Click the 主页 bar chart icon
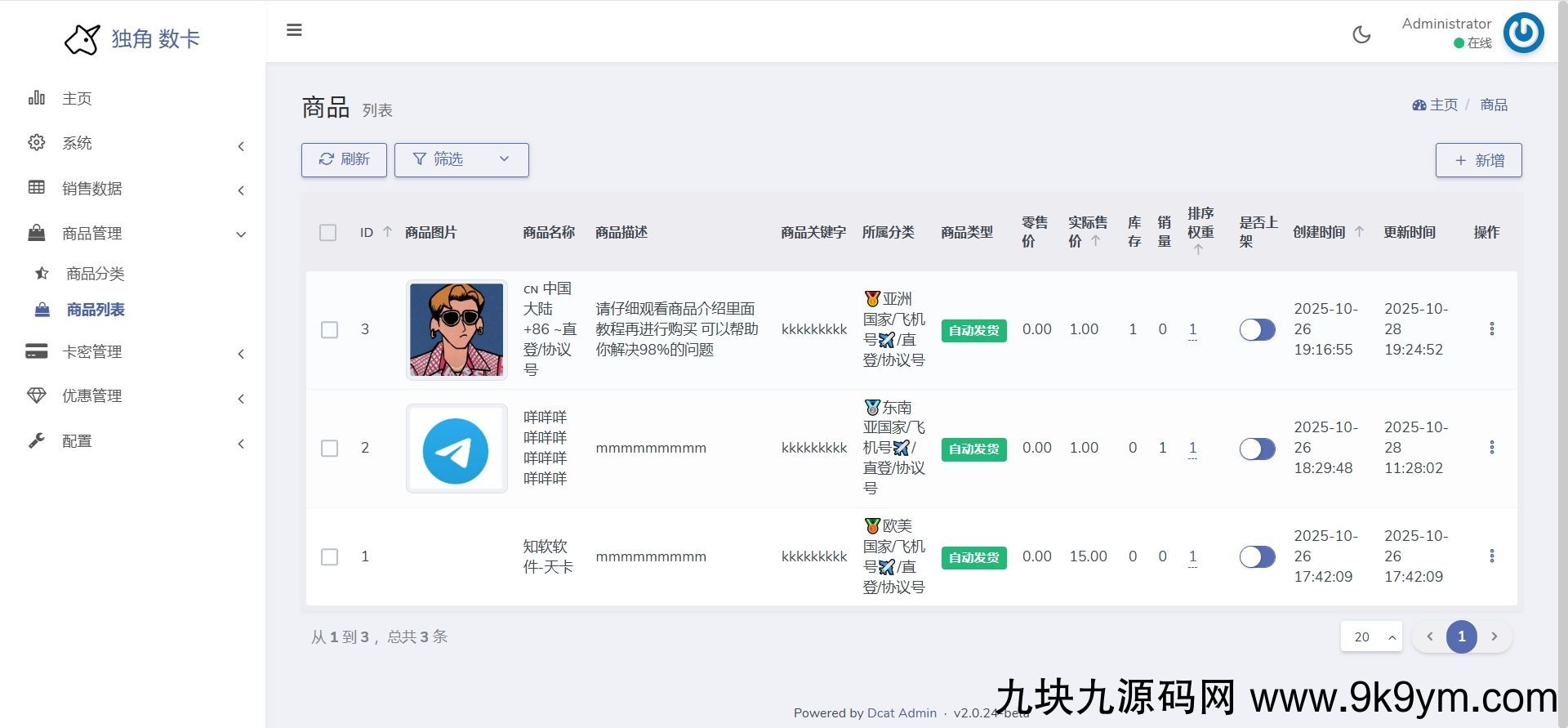 click(37, 98)
